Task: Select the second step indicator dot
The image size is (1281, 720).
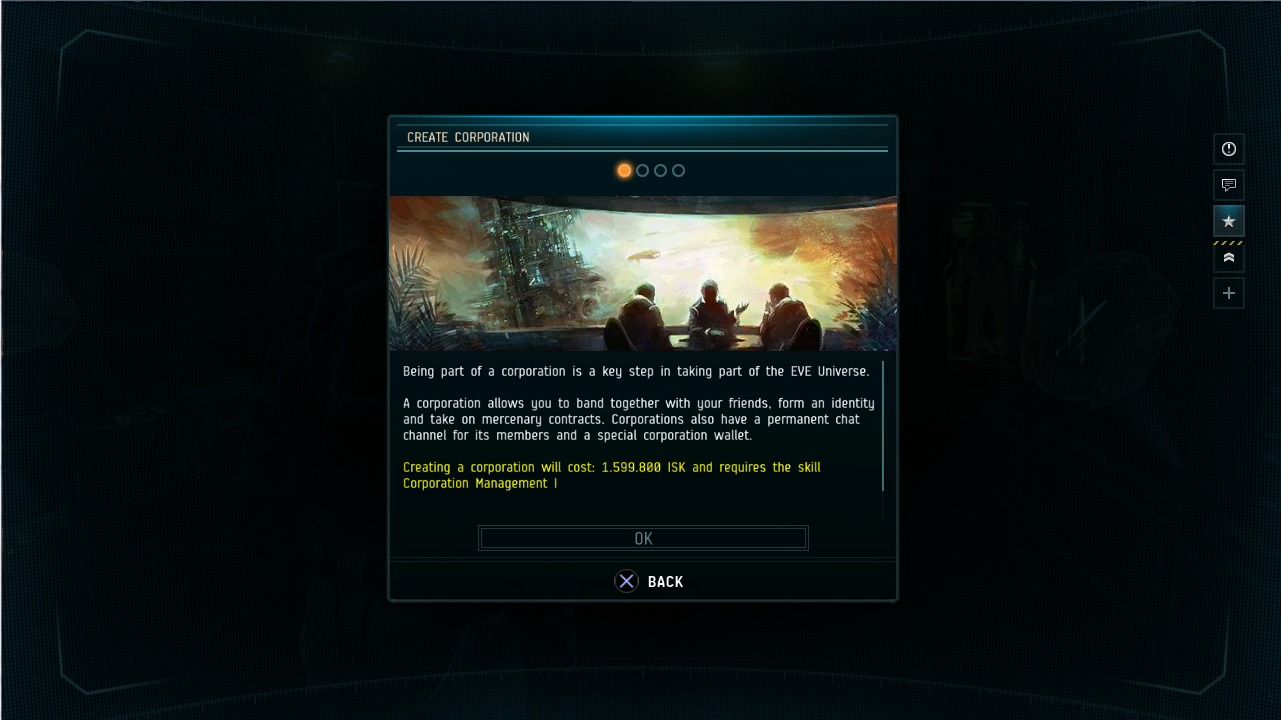Action: pyautogui.click(x=643, y=170)
